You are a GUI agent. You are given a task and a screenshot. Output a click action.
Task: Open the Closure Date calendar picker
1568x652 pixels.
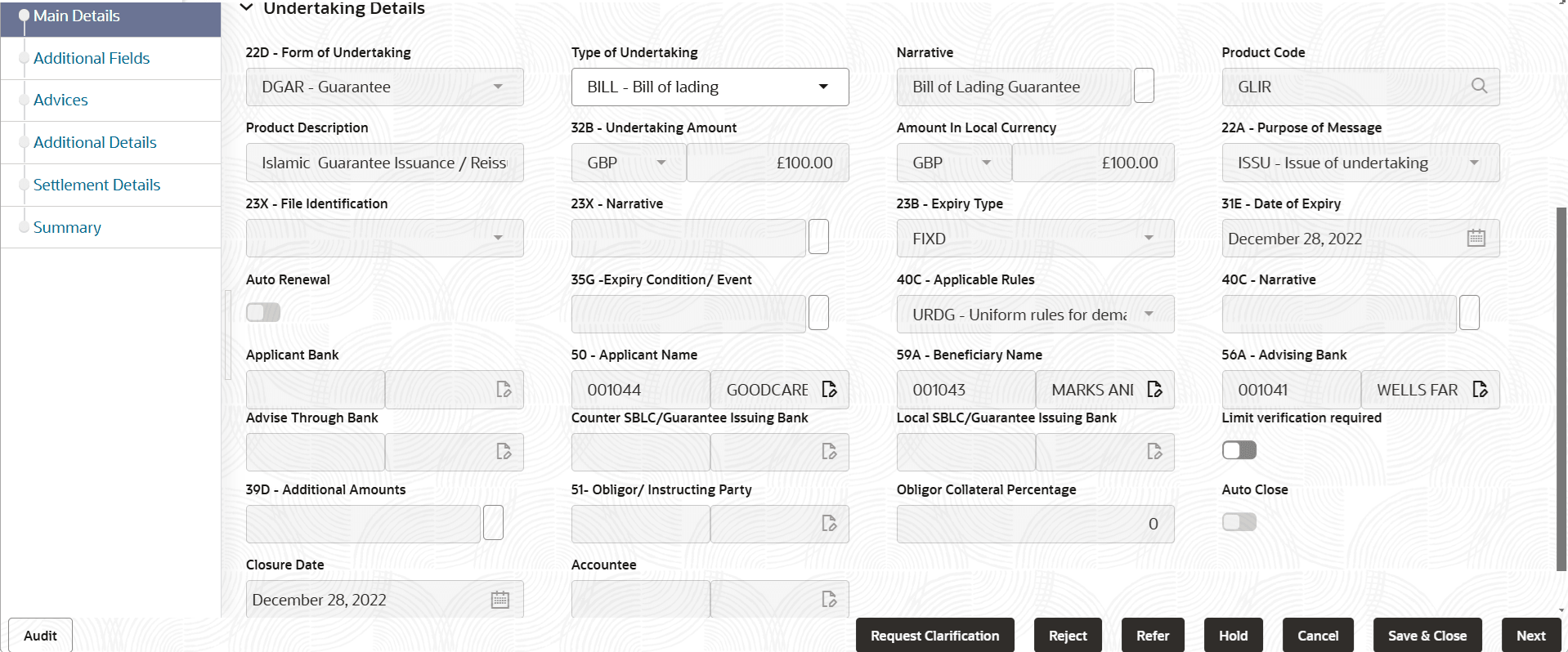click(500, 600)
